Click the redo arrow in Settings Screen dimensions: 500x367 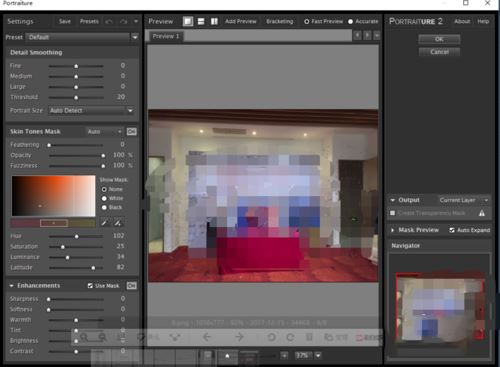pyautogui.click(x=124, y=22)
